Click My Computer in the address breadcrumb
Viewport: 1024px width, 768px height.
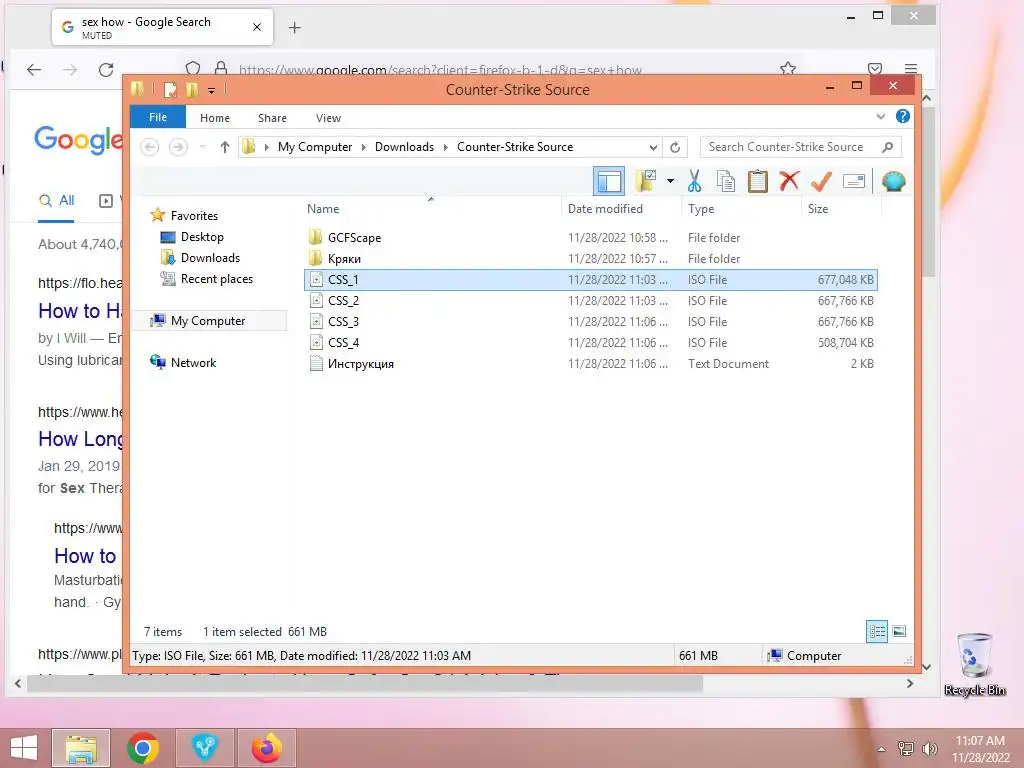coord(315,147)
